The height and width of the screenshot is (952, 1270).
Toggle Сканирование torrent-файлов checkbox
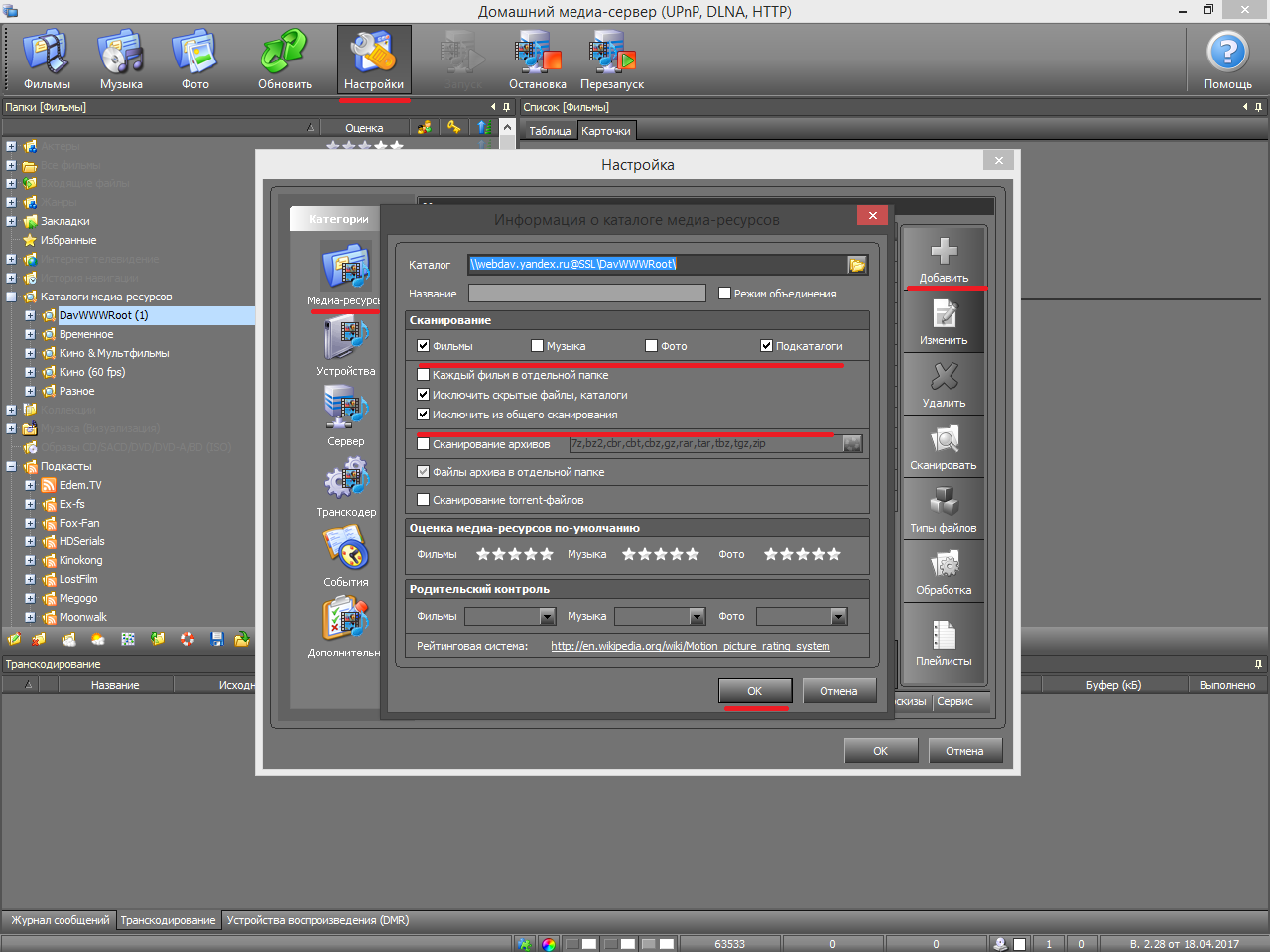click(424, 500)
